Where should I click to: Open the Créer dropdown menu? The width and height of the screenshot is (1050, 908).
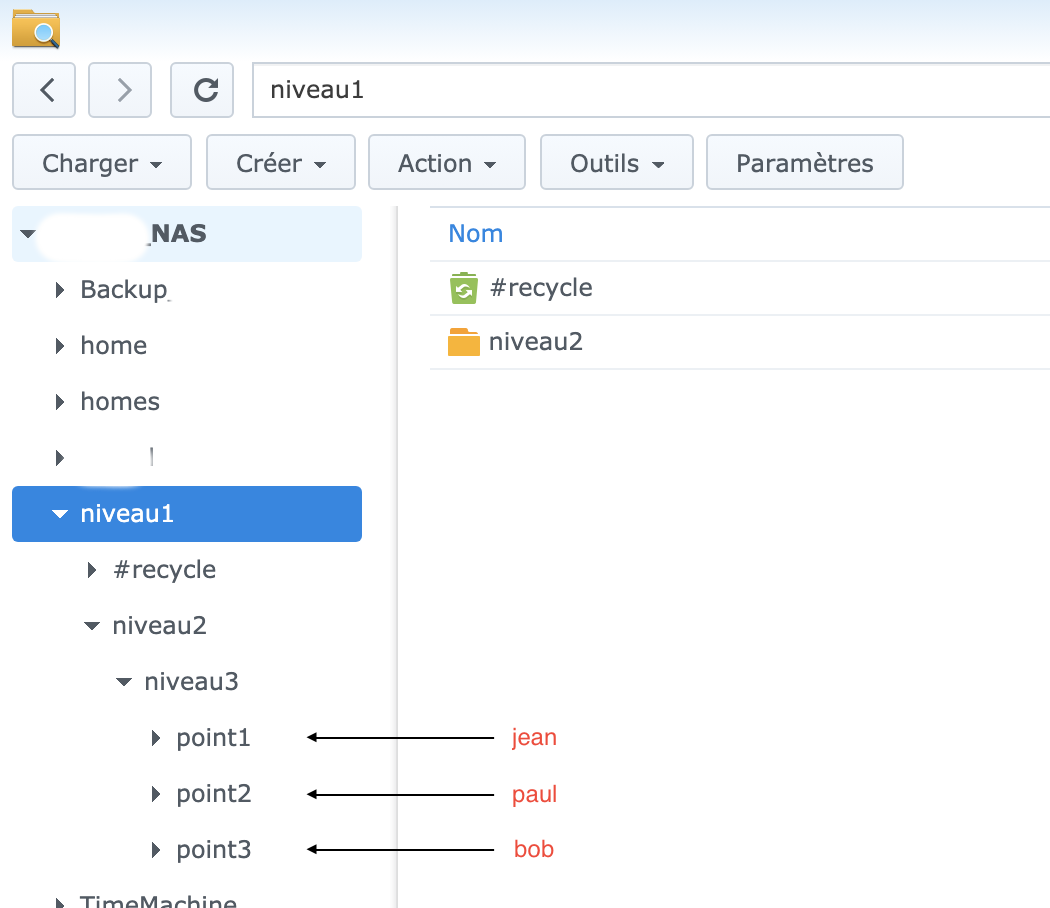point(281,163)
